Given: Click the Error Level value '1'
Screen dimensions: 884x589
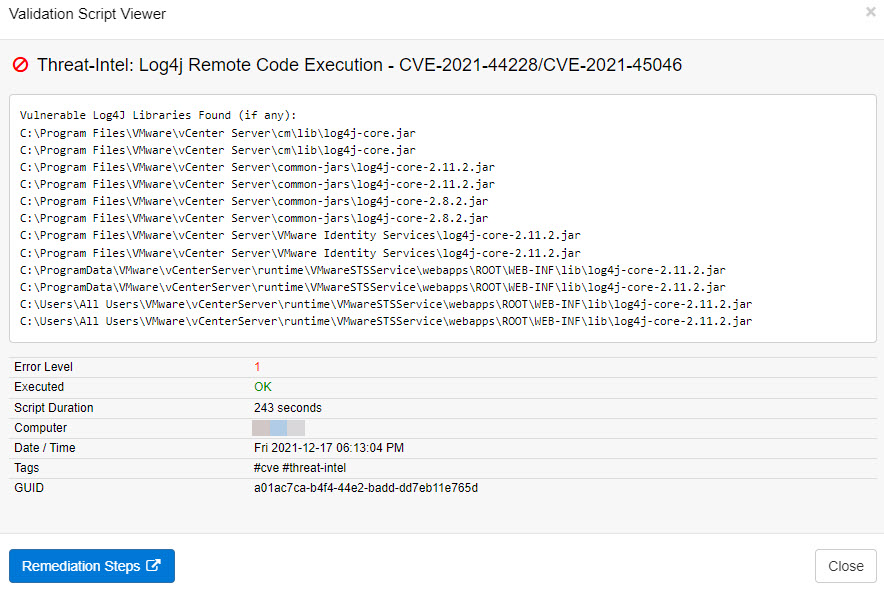Looking at the screenshot, I should (257, 367).
